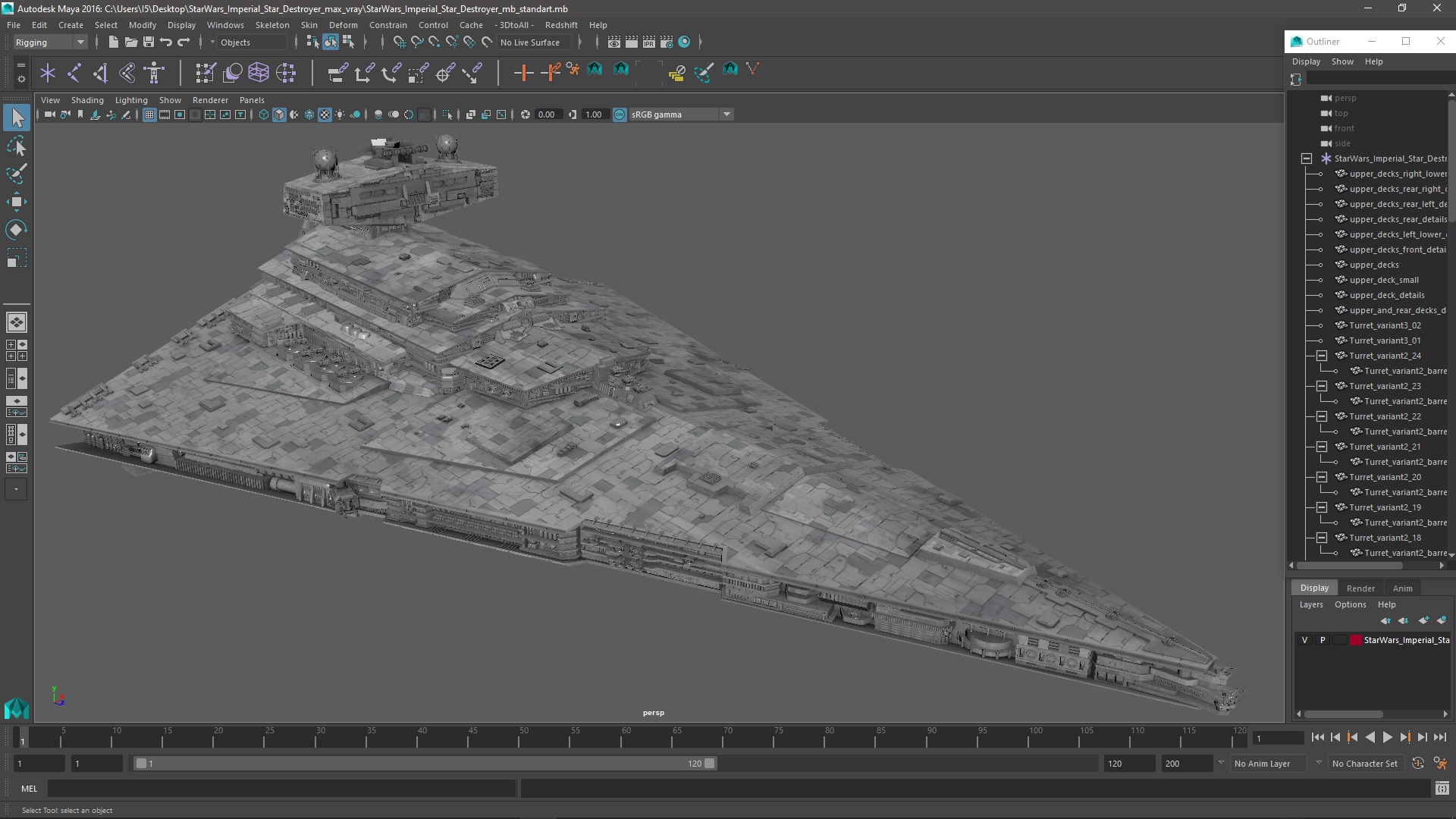
Task: Go to end of playback range
Action: (x=1439, y=737)
